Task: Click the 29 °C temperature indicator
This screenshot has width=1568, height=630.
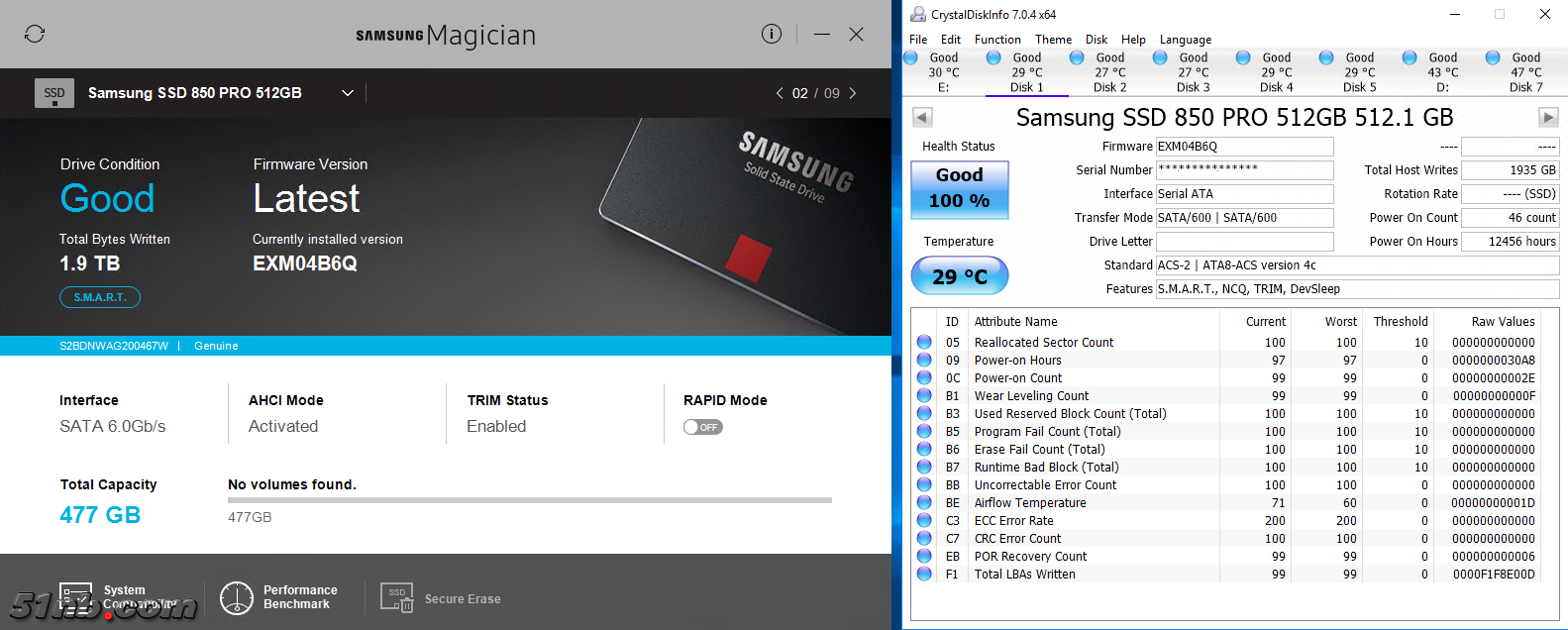Action: tap(959, 276)
